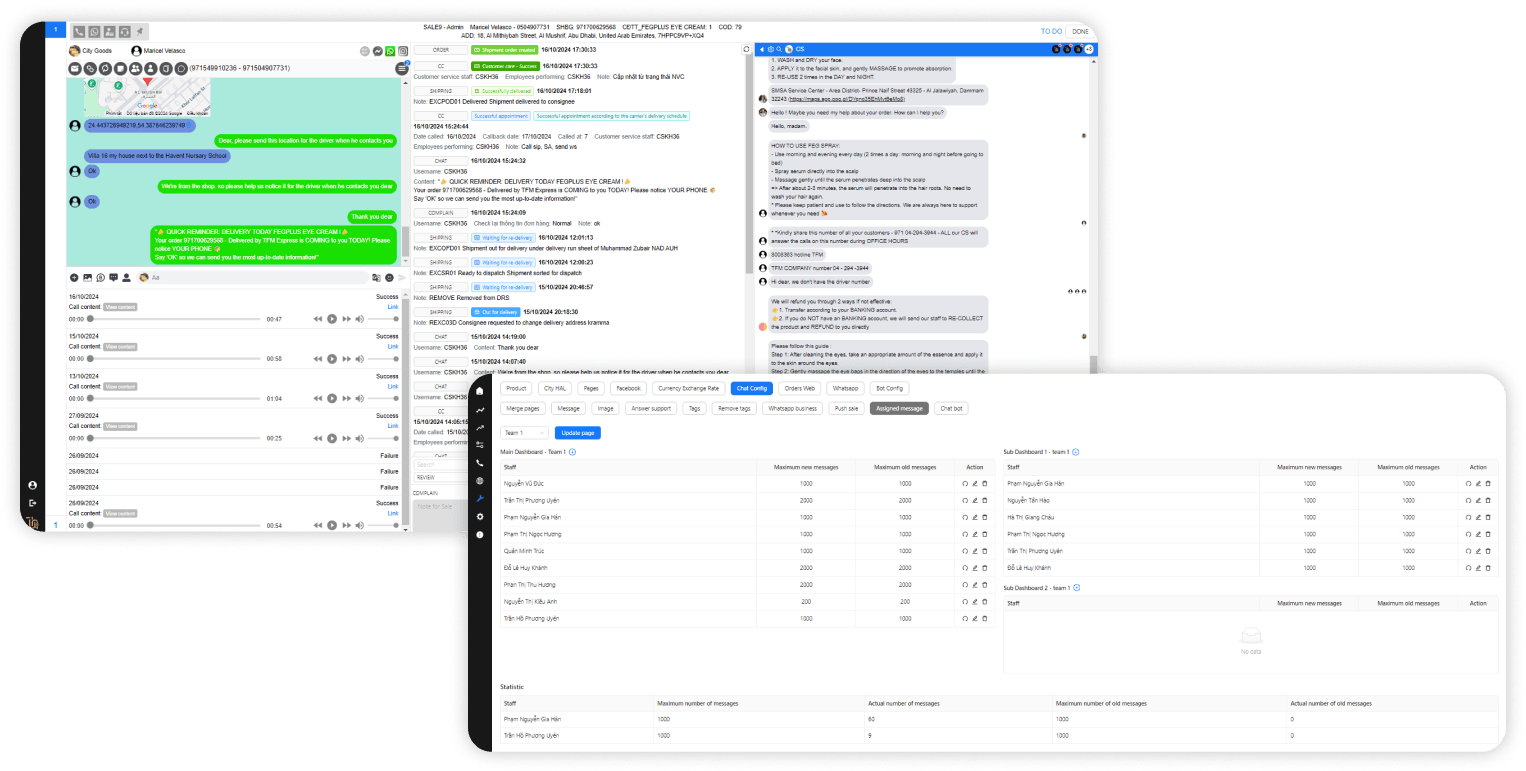
Task: Click the logout icon in left sidebar
Action: pyautogui.click(x=32, y=503)
